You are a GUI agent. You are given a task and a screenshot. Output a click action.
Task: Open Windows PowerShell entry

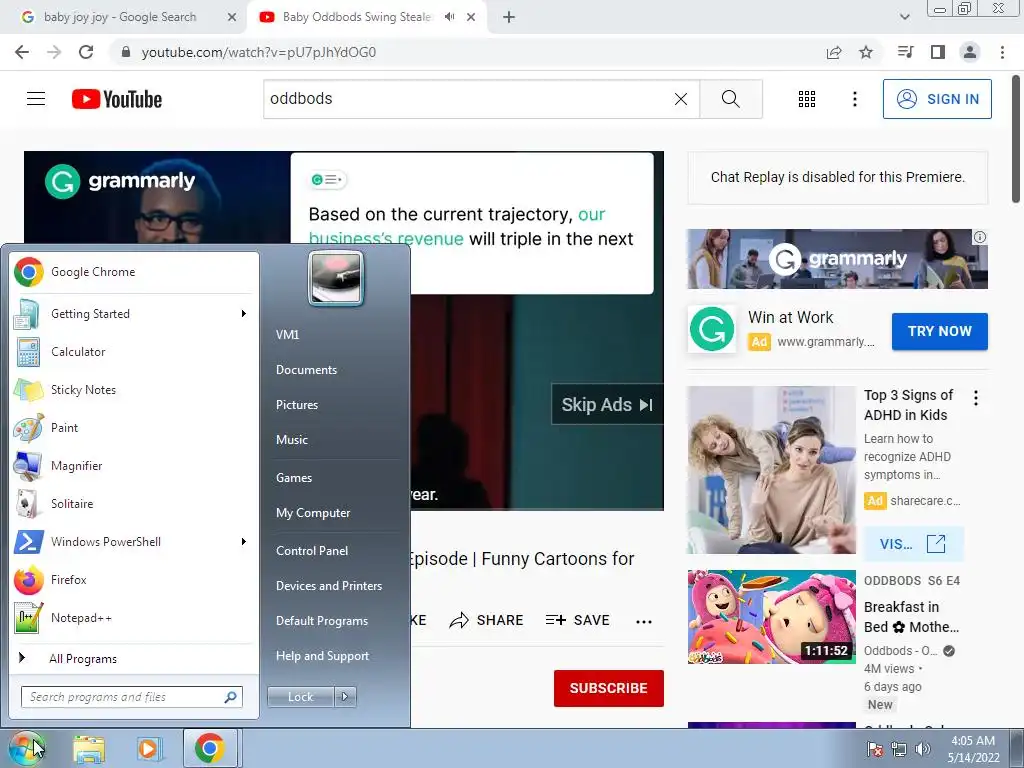point(134,542)
